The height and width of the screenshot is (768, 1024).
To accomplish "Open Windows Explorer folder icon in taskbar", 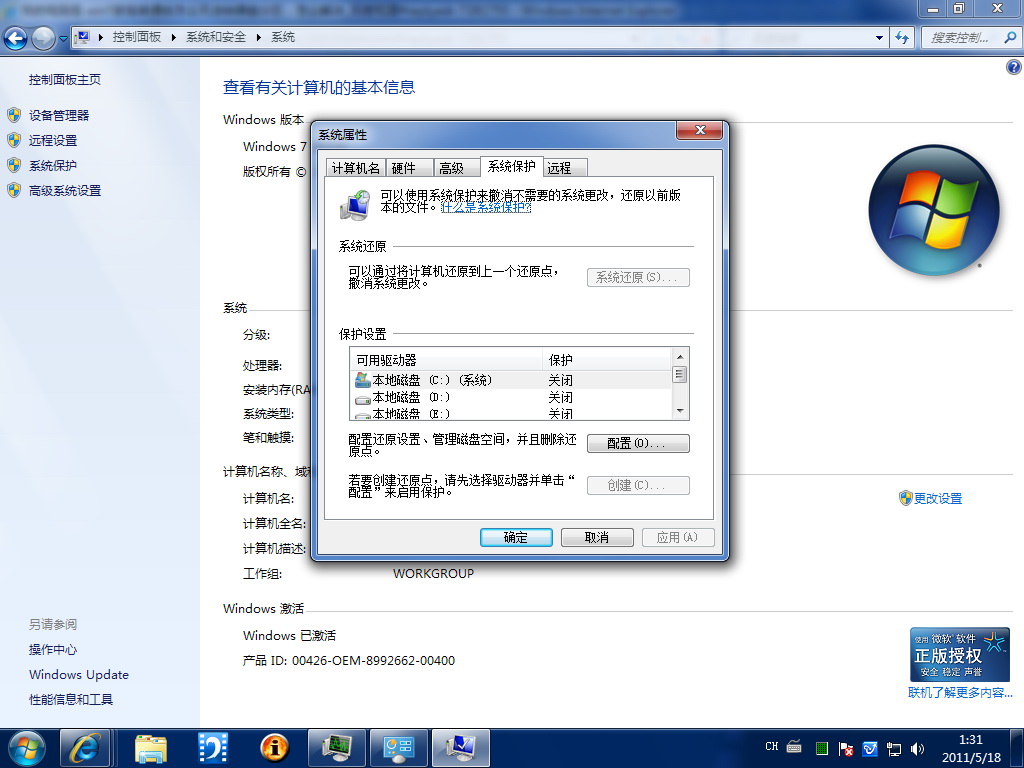I will click(151, 747).
